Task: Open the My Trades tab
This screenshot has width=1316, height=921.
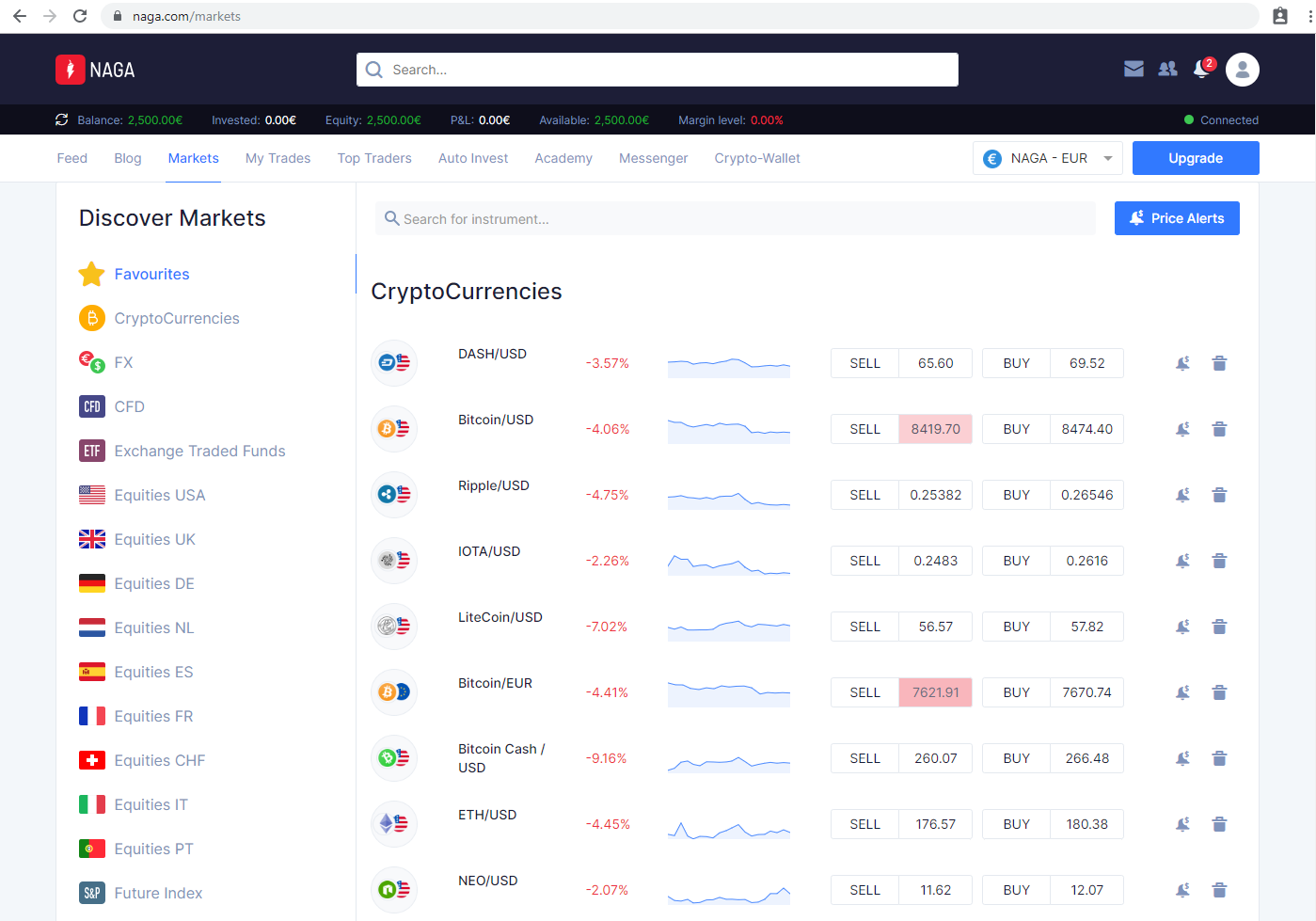Action: [x=277, y=158]
